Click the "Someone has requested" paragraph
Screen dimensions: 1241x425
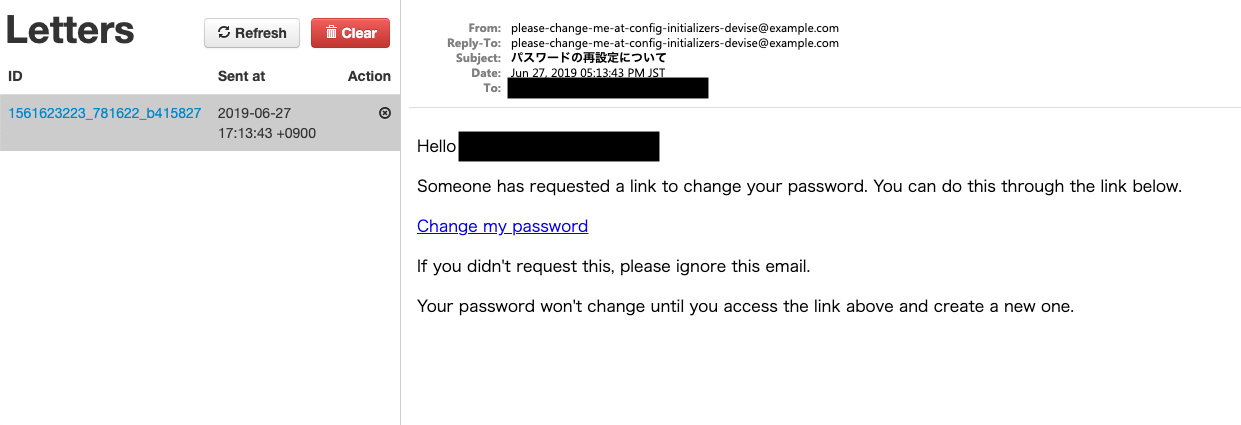799,186
